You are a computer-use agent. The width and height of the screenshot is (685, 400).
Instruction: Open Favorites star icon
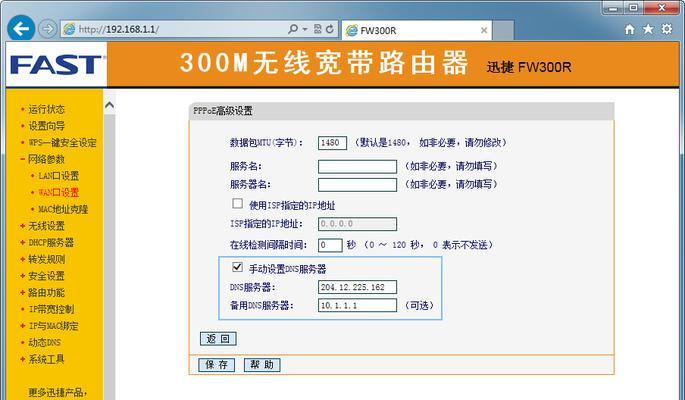point(648,29)
